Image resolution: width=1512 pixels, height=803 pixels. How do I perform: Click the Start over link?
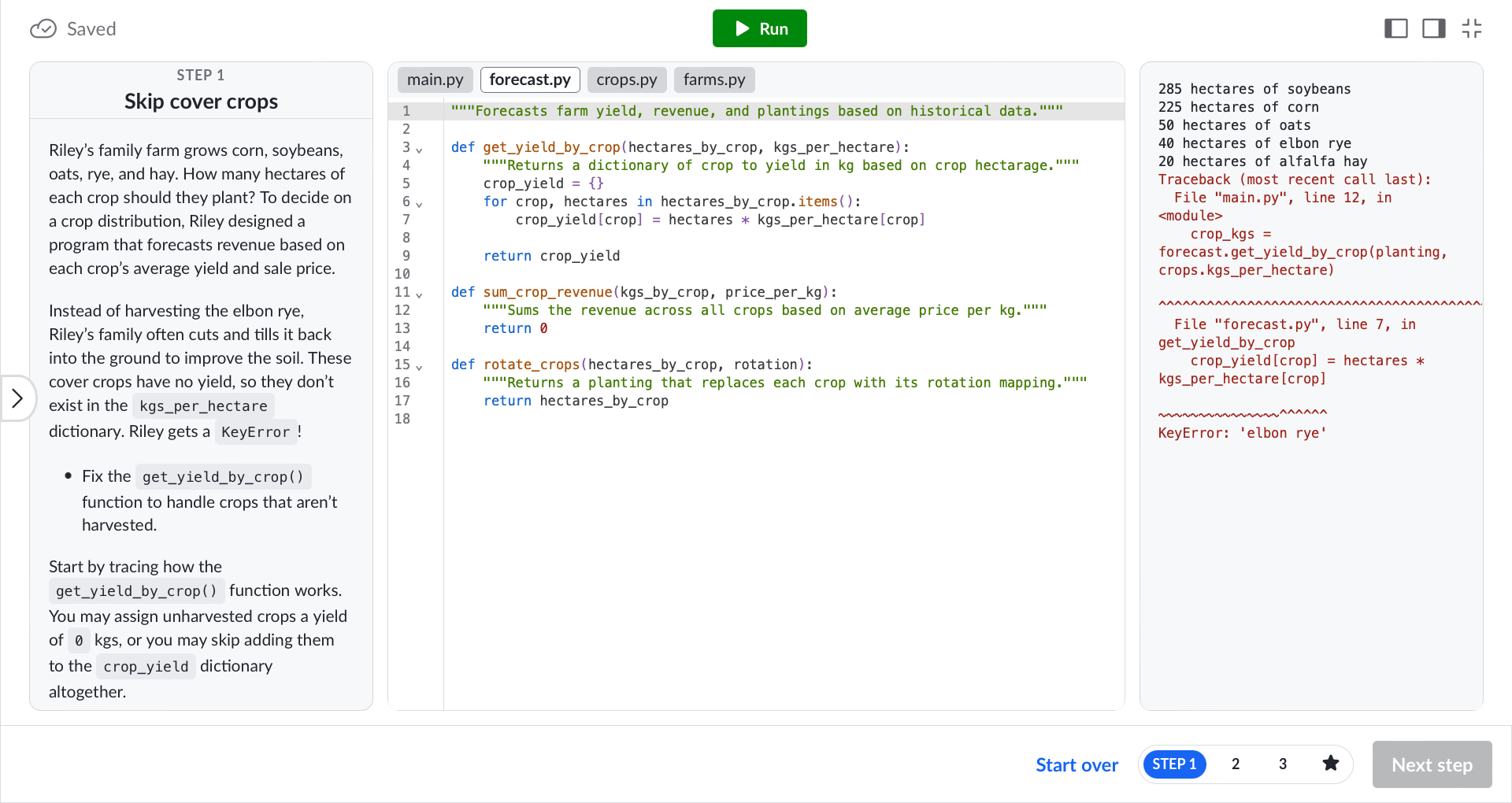1077,764
